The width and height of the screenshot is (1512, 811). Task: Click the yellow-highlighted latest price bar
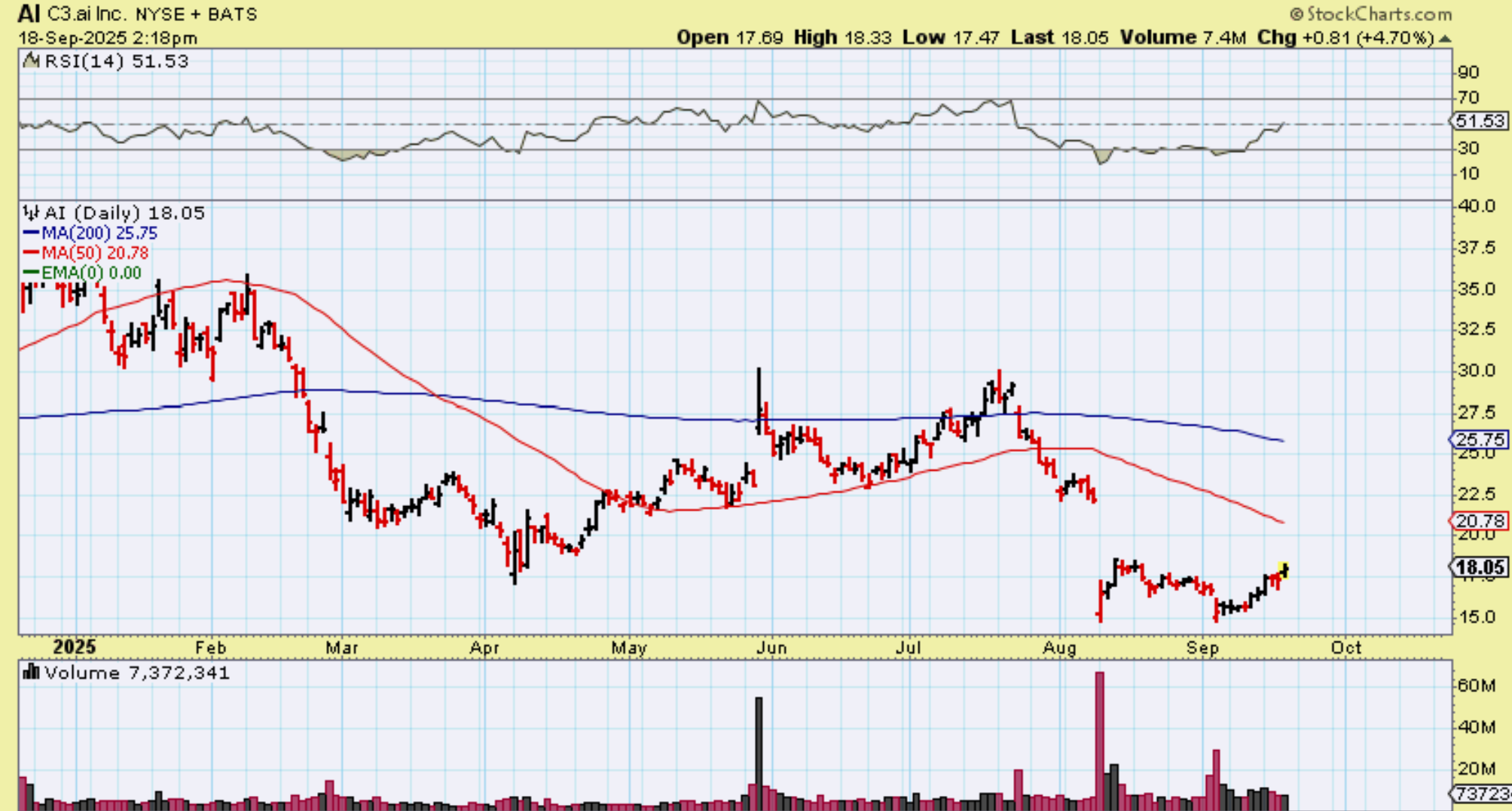pos(1284,570)
